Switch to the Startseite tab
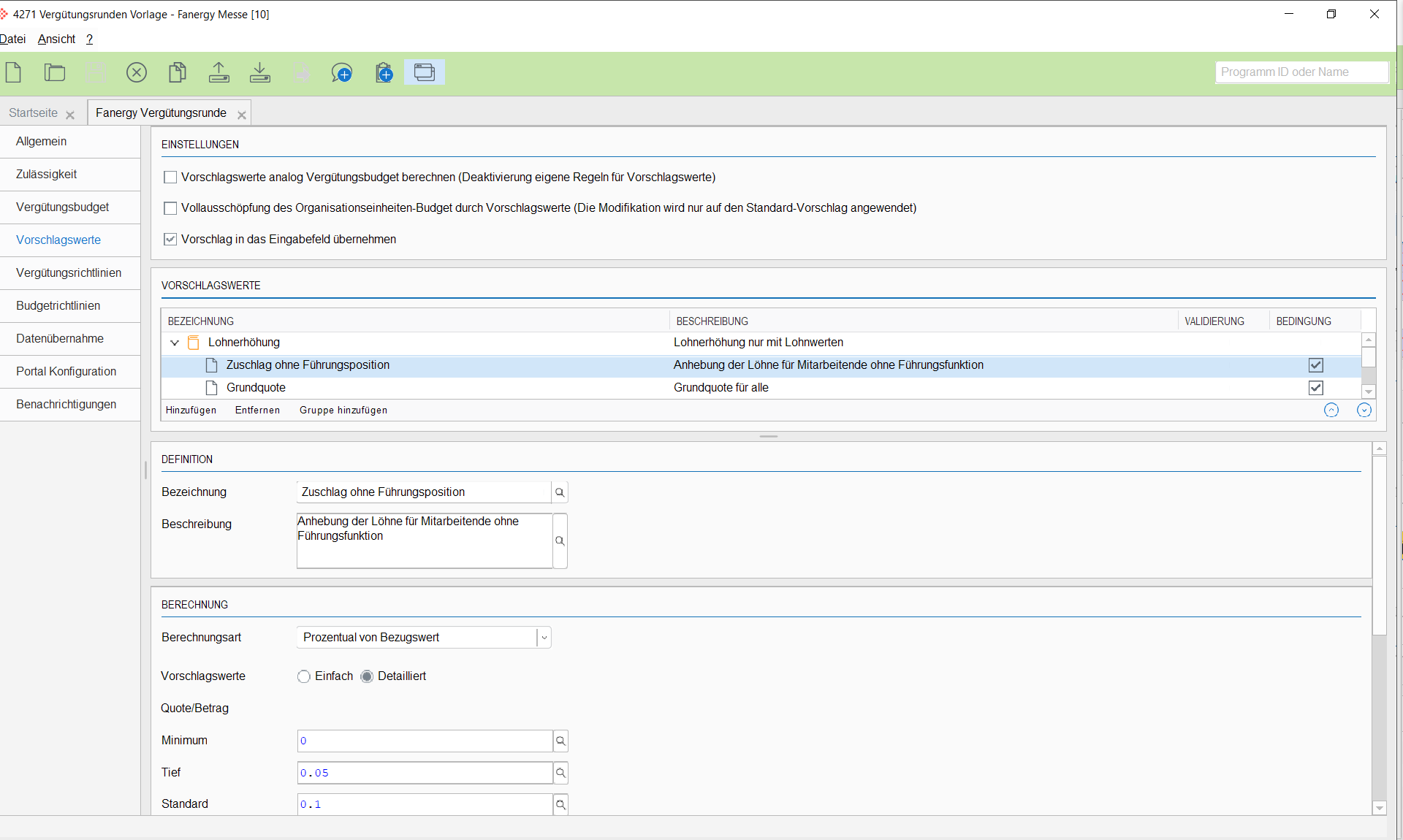 [34, 113]
